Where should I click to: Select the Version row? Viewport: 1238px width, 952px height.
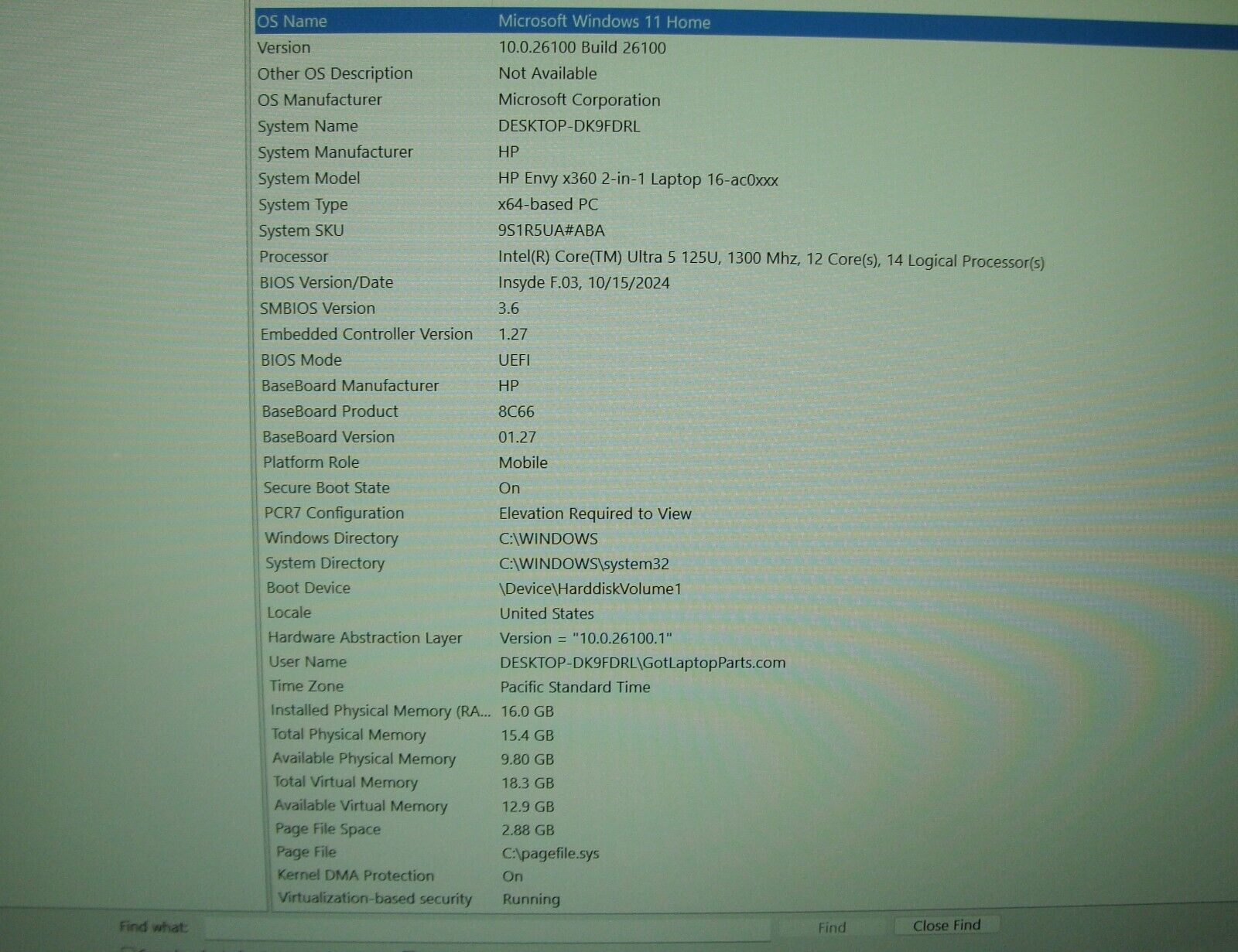point(284,48)
